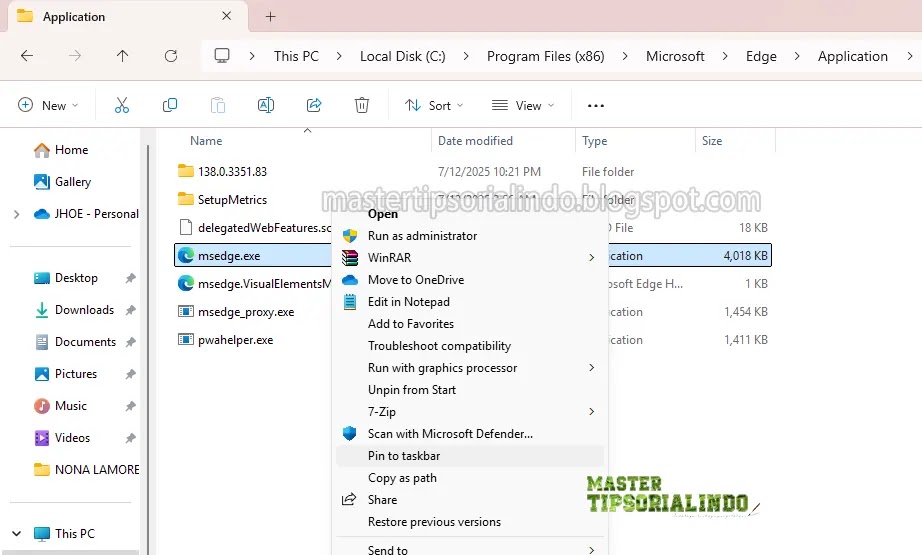The image size is (922, 555).
Task: Open the See more ellipsis menu
Action: pyautogui.click(x=596, y=106)
